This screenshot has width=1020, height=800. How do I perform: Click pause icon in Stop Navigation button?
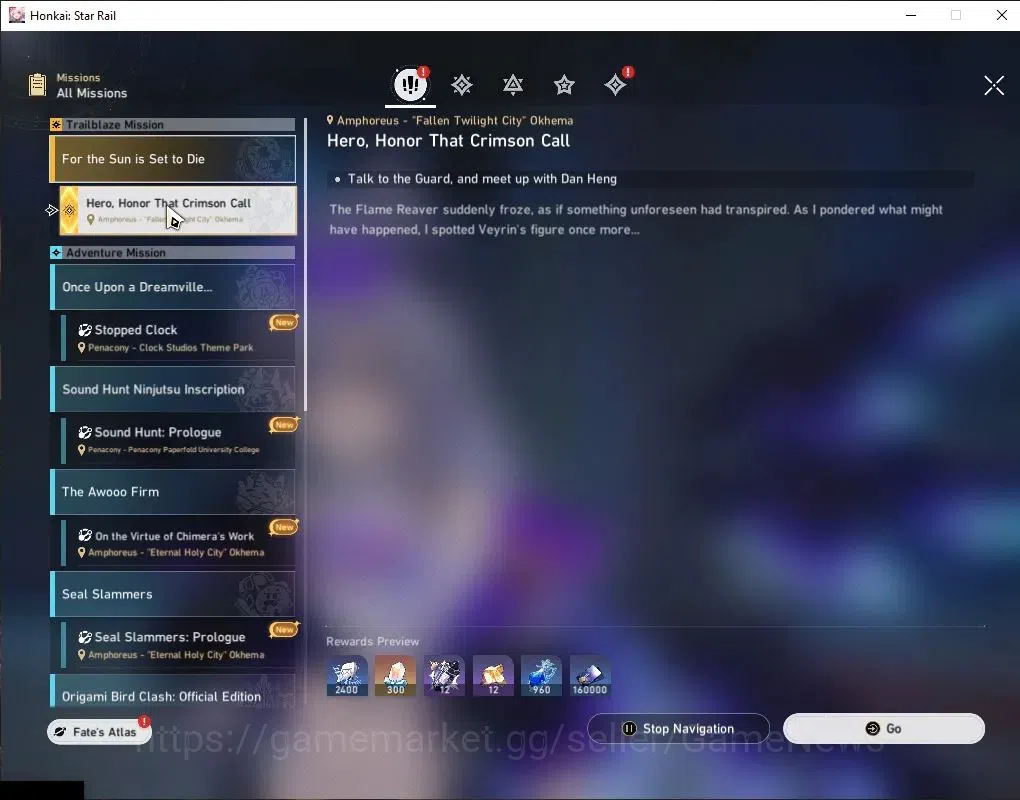click(x=629, y=728)
